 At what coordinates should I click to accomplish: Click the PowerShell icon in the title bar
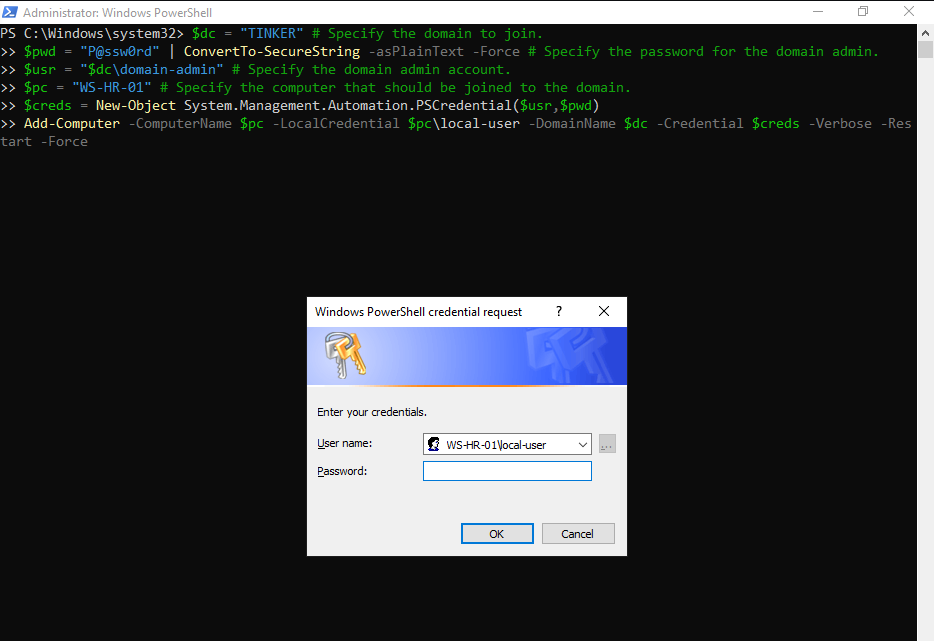point(10,12)
